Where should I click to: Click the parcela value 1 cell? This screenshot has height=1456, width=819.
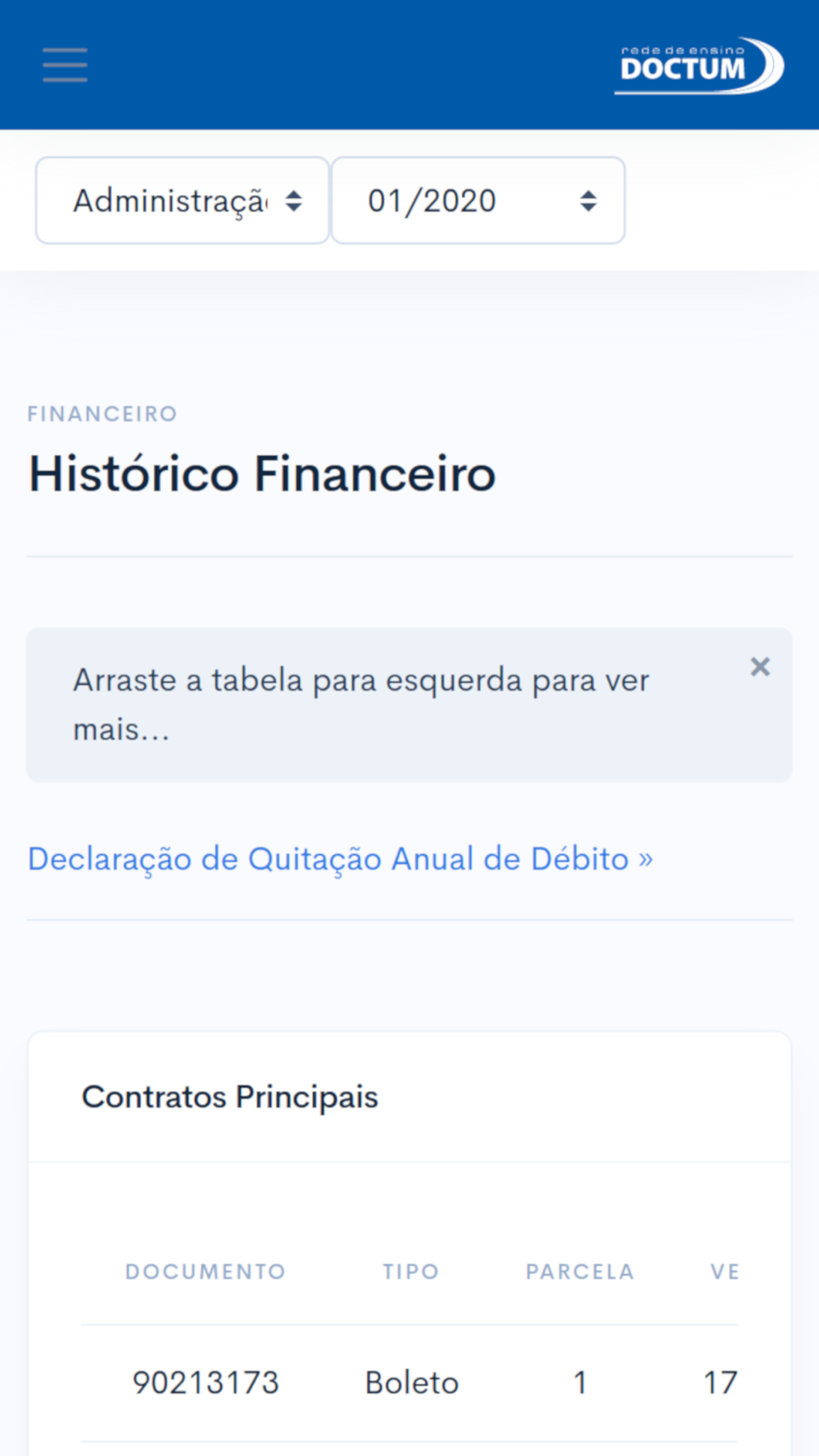580,1382
